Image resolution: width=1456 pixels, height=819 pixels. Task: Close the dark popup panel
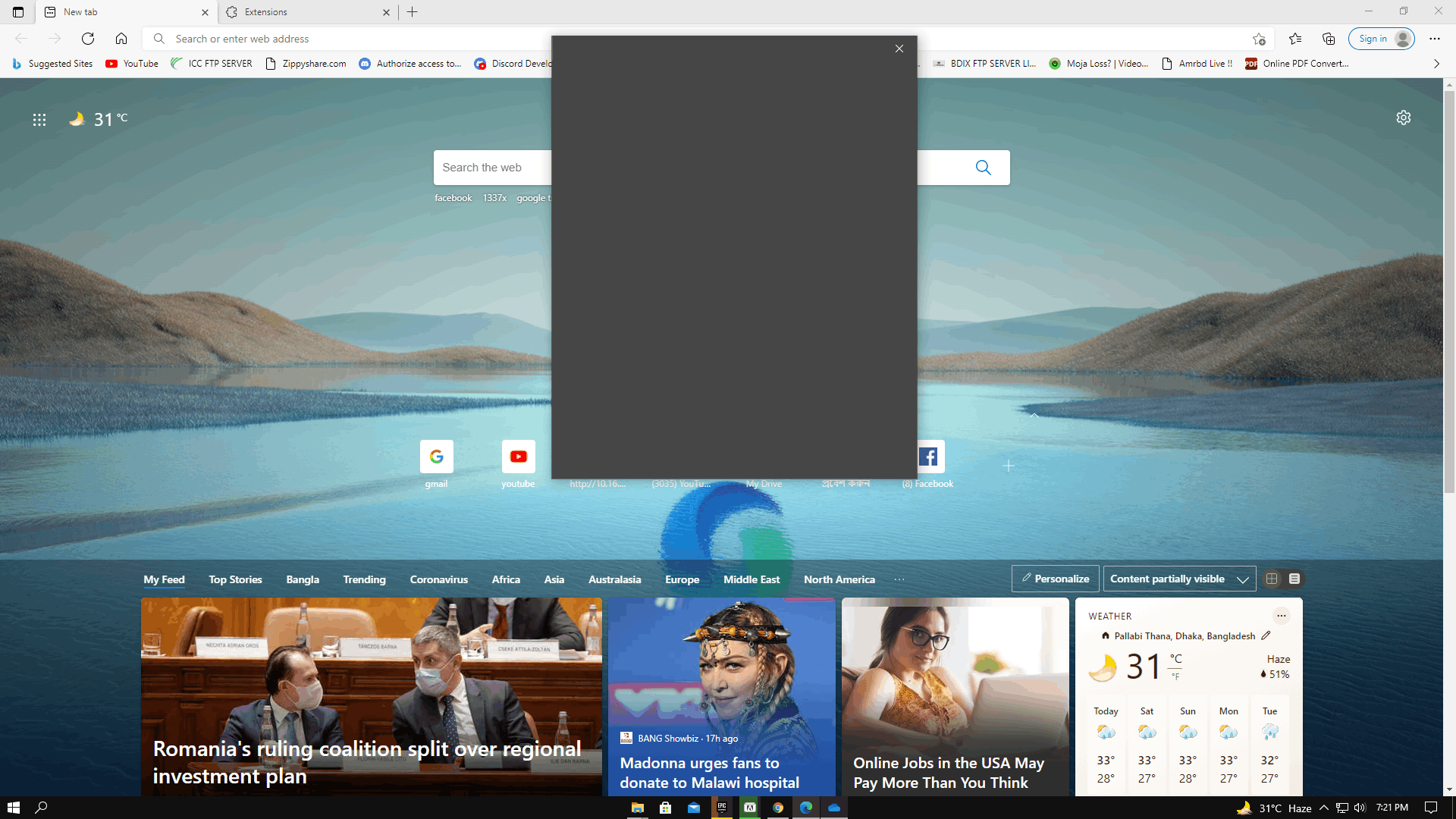pos(899,49)
